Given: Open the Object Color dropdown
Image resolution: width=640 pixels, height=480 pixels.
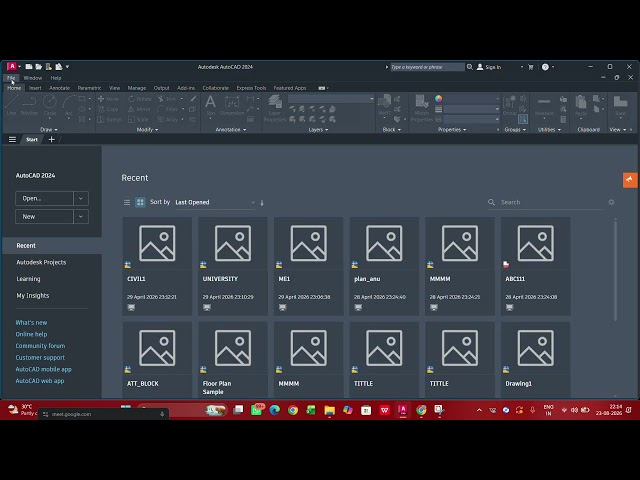Looking at the screenshot, I should pyautogui.click(x=471, y=99).
